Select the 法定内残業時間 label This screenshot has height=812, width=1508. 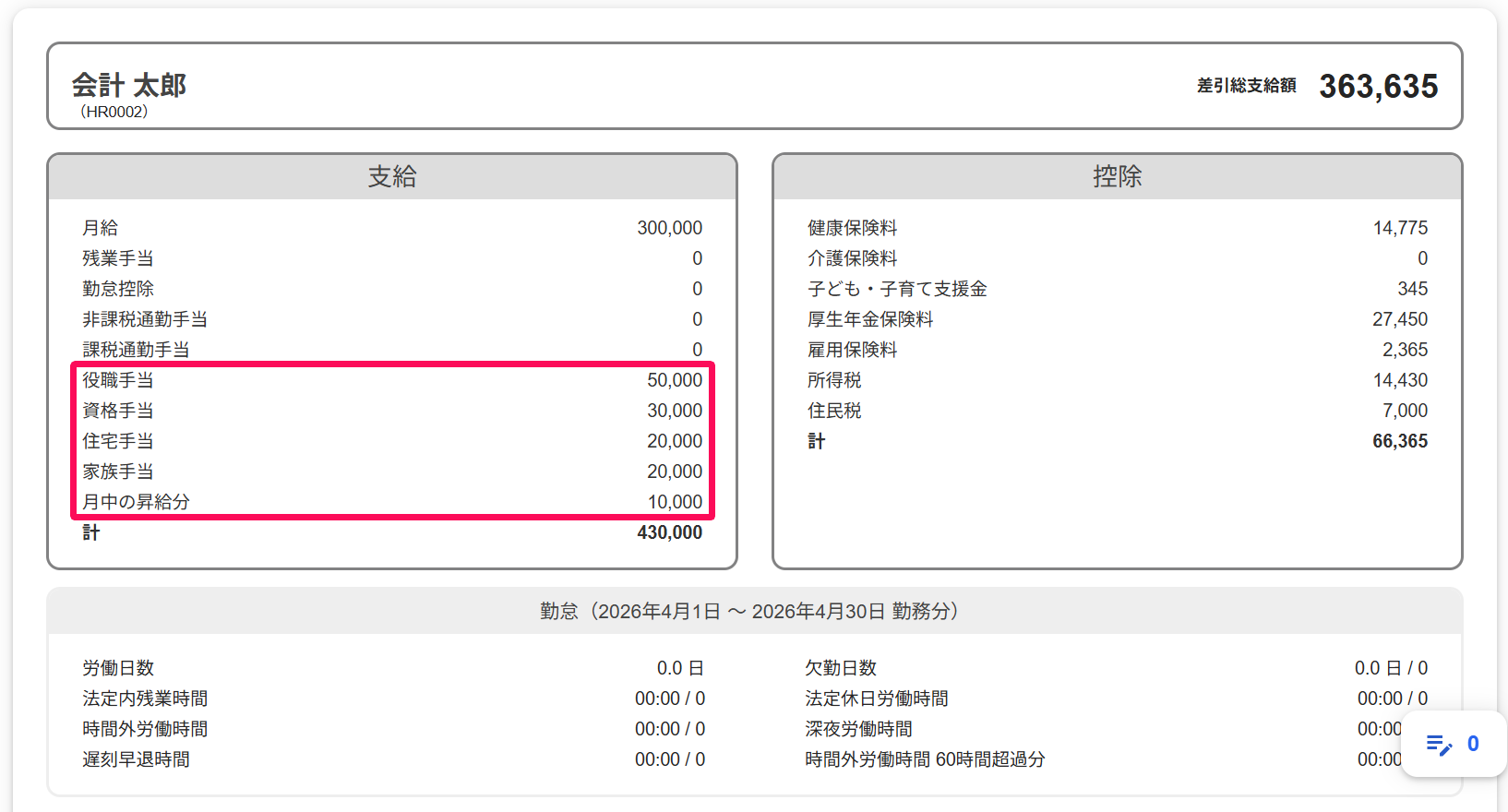coord(145,699)
